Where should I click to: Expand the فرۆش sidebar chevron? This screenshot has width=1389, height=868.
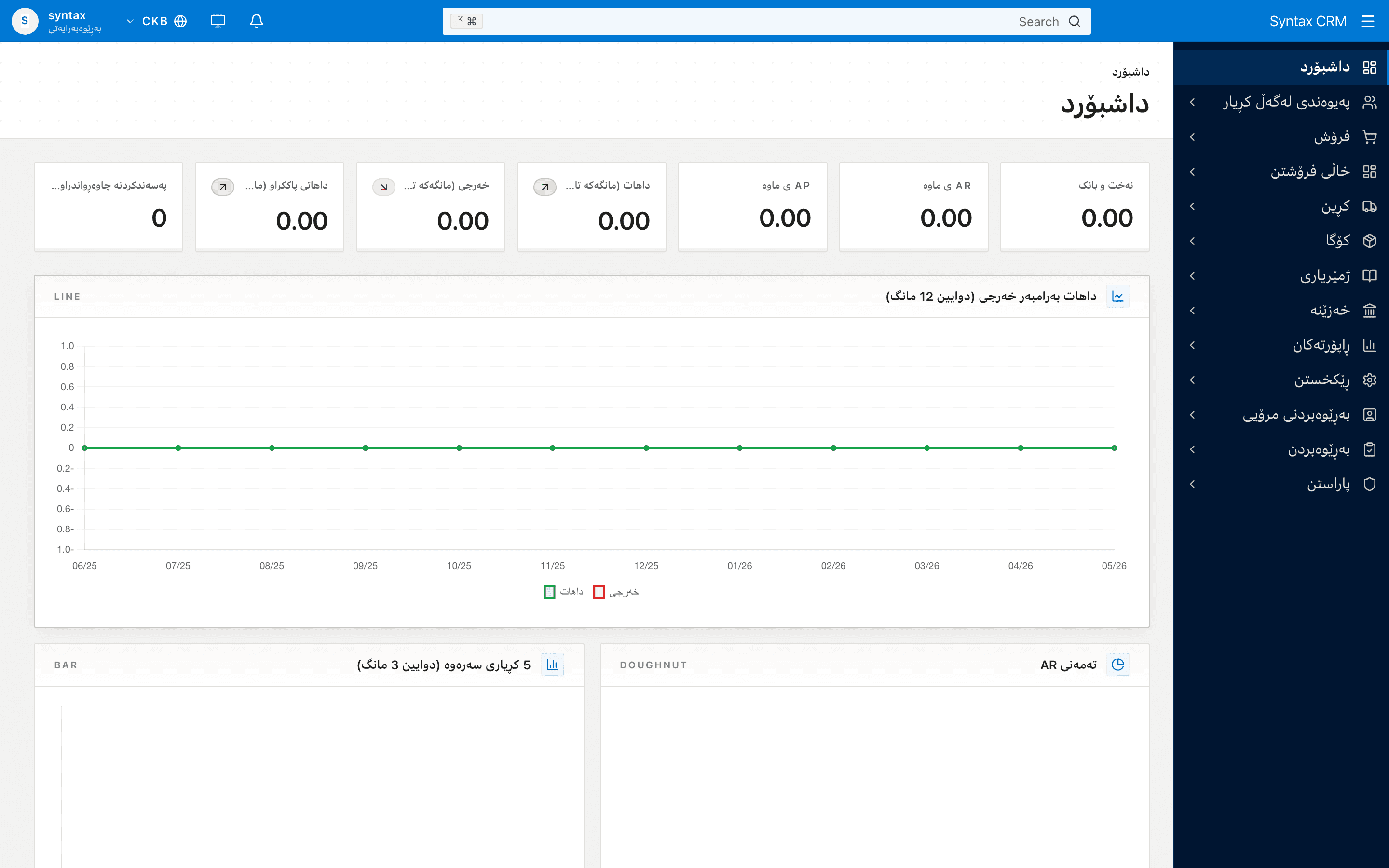coord(1193,136)
